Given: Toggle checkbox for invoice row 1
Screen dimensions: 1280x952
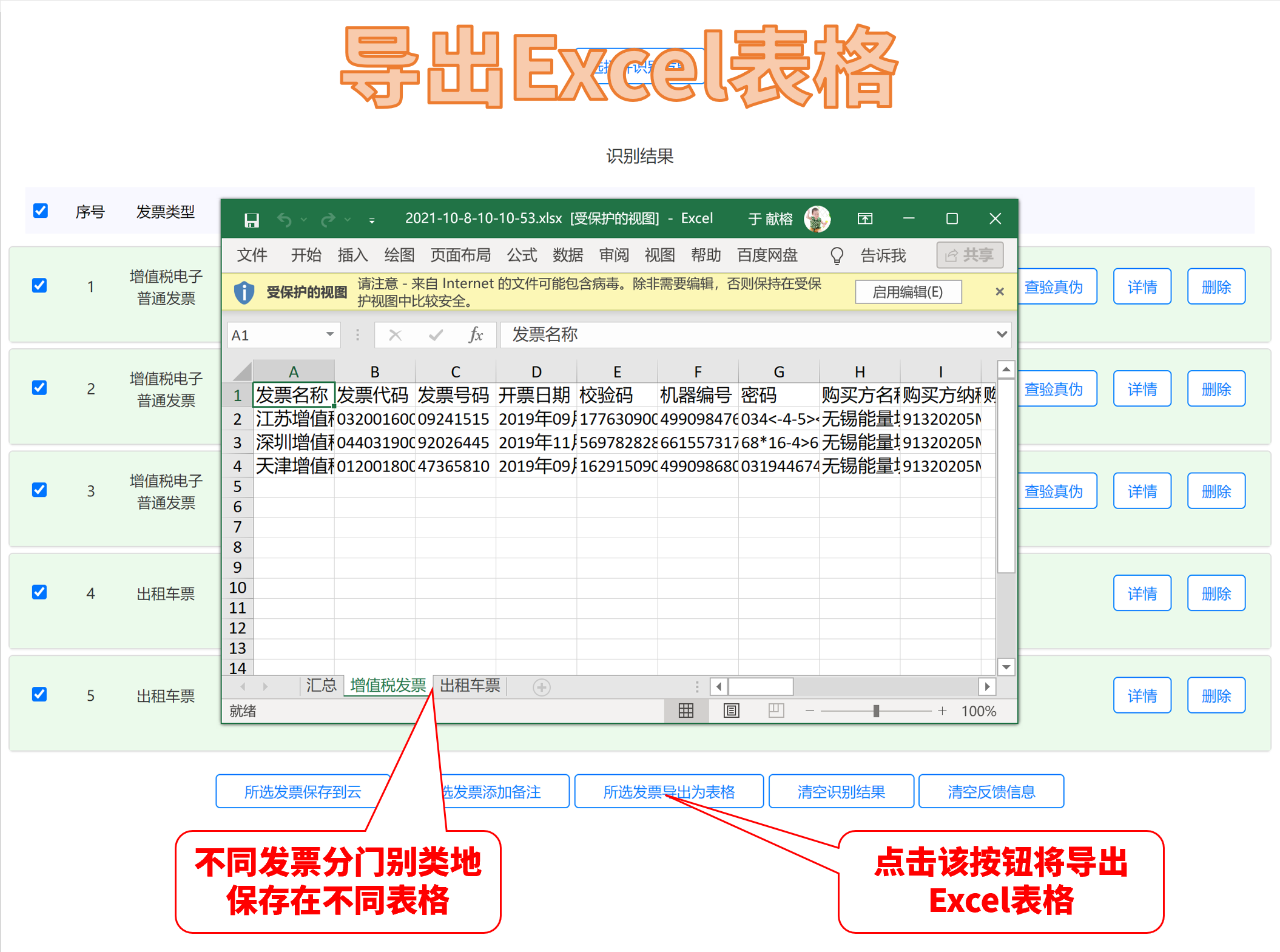Looking at the screenshot, I should (39, 286).
